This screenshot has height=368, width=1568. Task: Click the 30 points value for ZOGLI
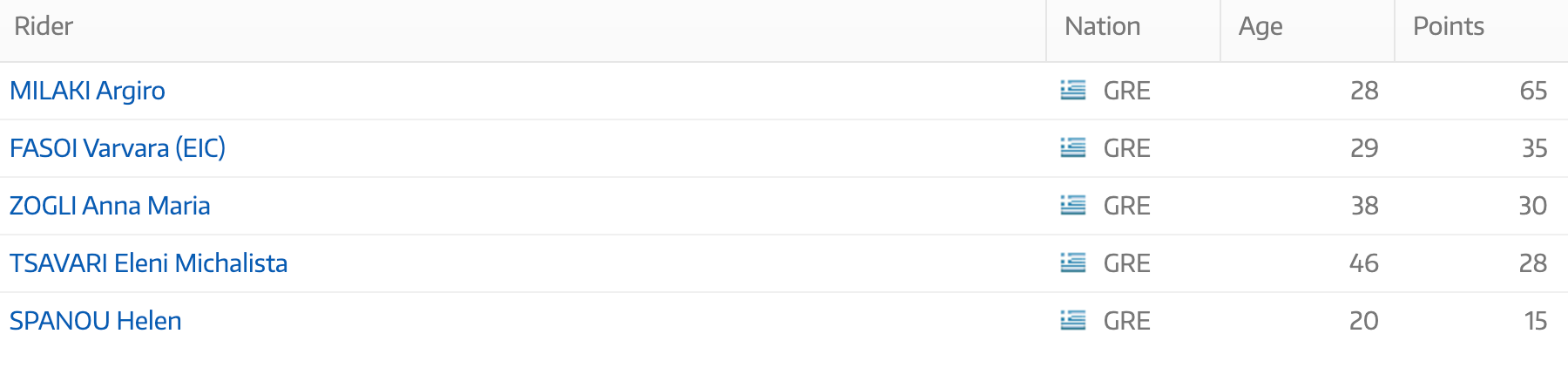(1533, 206)
